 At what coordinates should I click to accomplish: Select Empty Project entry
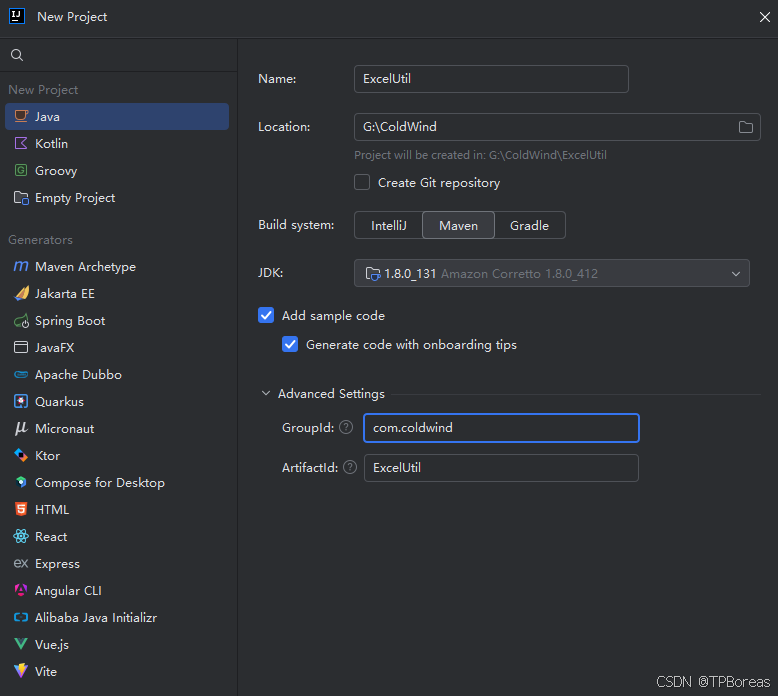pyautogui.click(x=117, y=197)
